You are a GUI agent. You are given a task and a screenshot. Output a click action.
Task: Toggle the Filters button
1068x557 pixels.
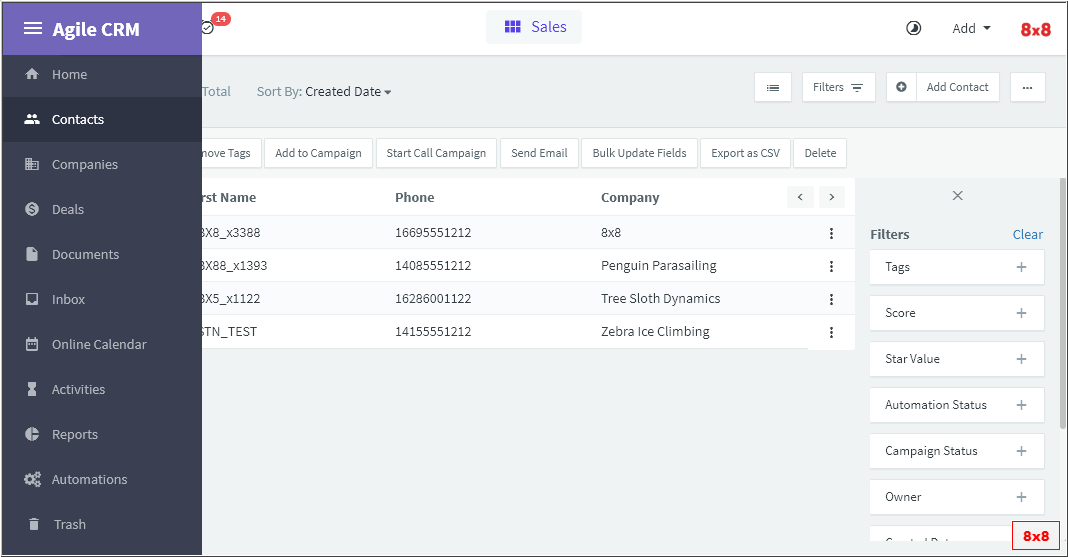coord(838,87)
